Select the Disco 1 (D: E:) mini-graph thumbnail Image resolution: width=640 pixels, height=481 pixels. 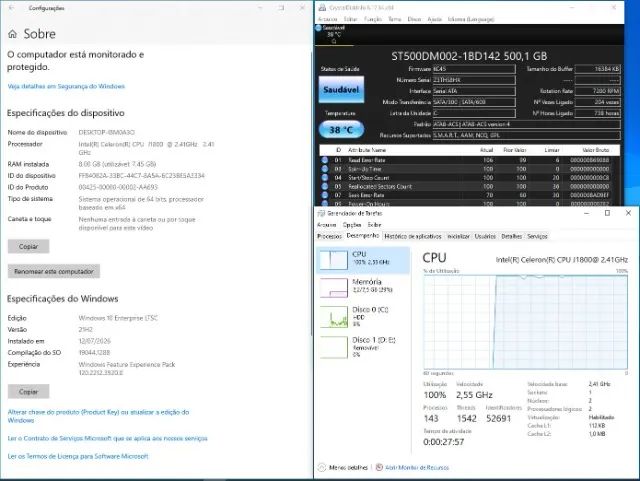click(x=334, y=347)
